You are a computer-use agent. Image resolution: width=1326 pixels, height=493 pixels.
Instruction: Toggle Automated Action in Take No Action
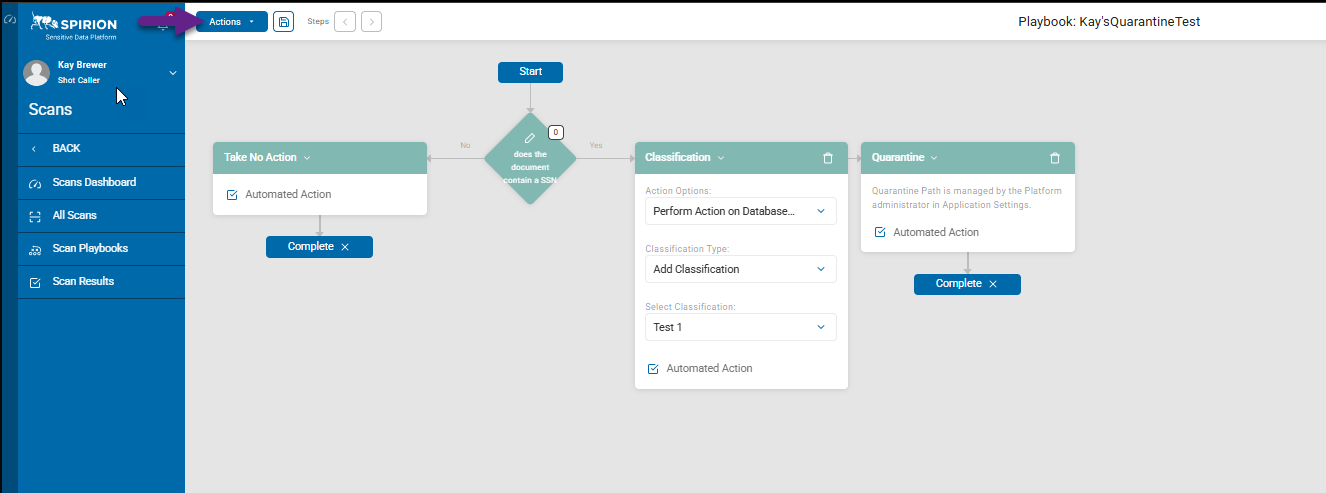pyautogui.click(x=233, y=195)
